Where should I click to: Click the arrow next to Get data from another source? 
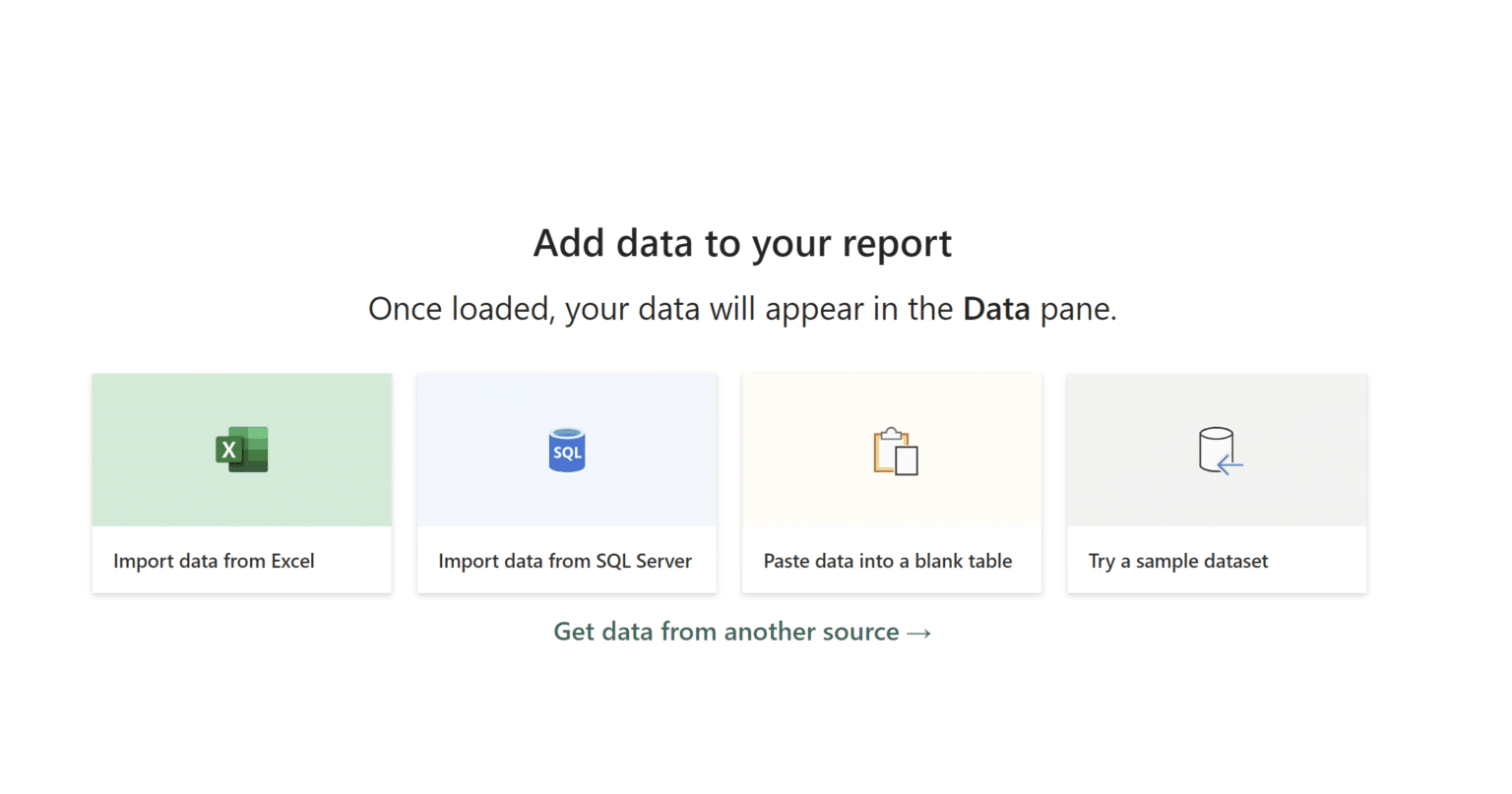click(x=917, y=632)
